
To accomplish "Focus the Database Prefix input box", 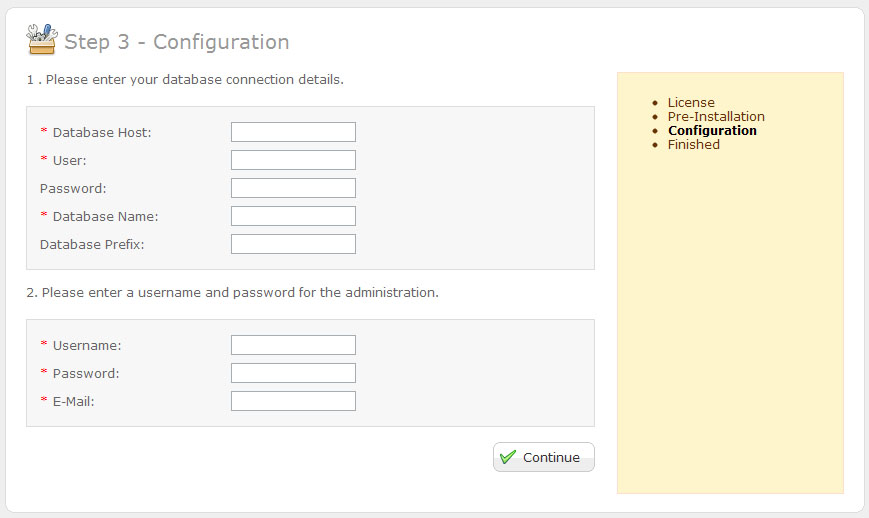I will (293, 244).
